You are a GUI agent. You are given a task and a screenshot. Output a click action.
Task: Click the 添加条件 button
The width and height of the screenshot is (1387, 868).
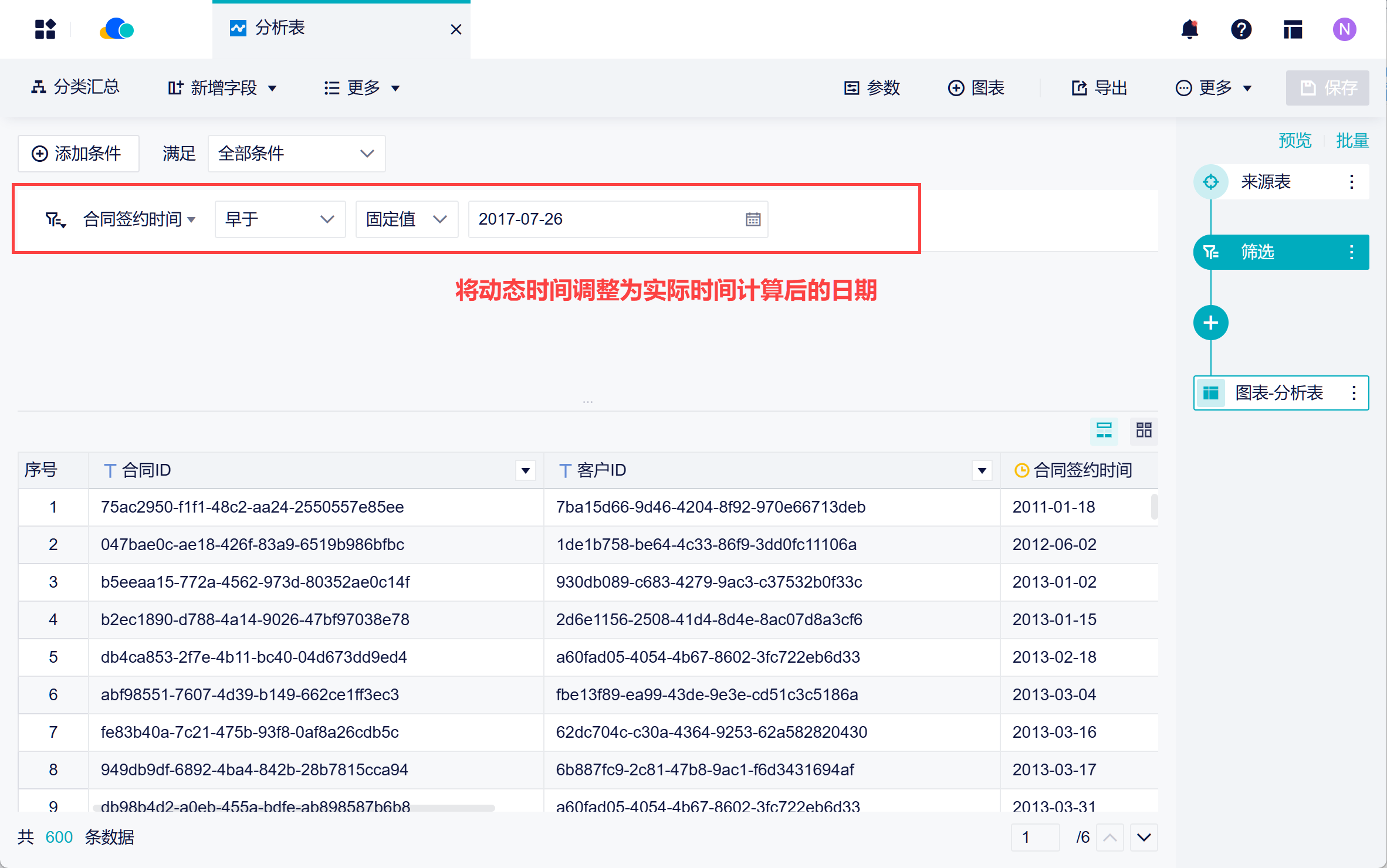78,154
